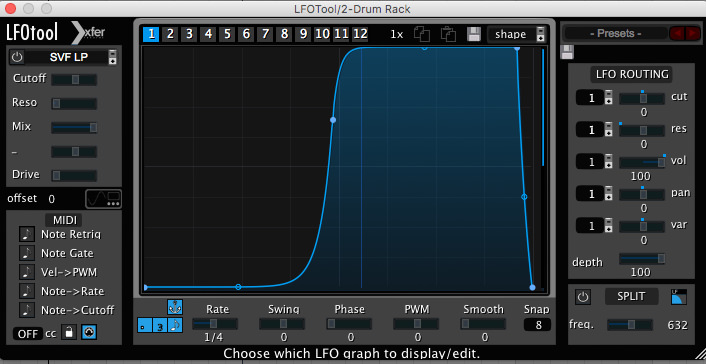Select the dotted note rate mode

145,325
